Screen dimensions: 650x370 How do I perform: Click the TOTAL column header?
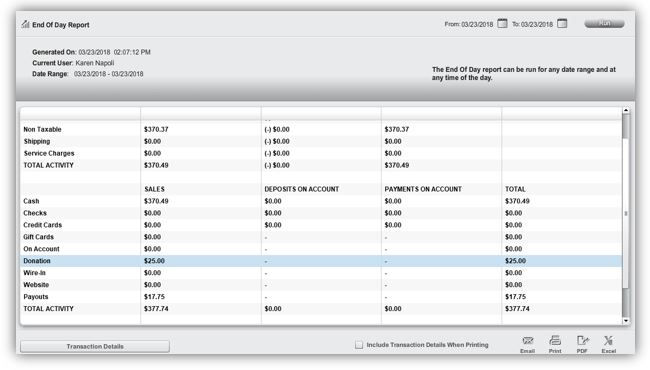click(x=515, y=189)
